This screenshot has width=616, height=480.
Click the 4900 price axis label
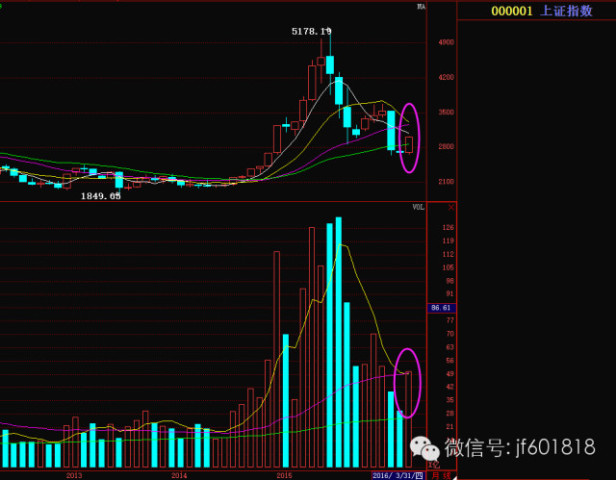click(x=446, y=42)
